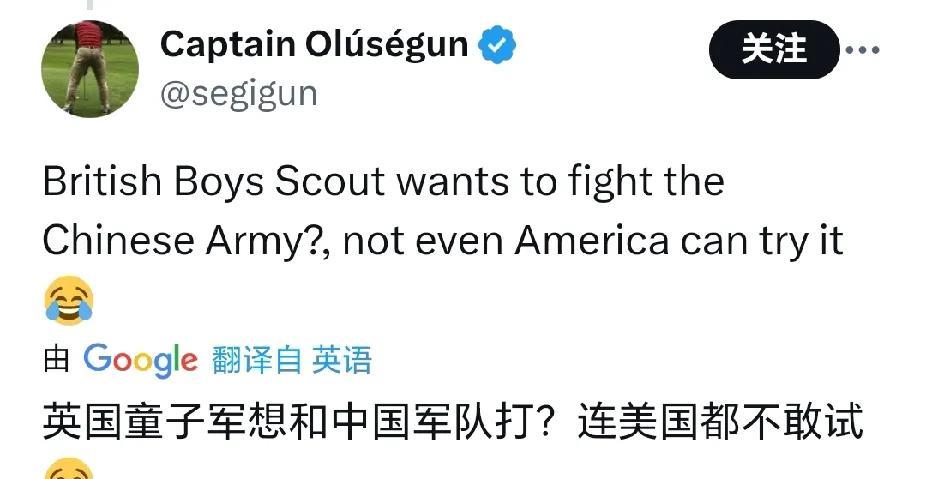Open the golfer profile avatar
The height and width of the screenshot is (479, 926).
[x=90, y=68]
